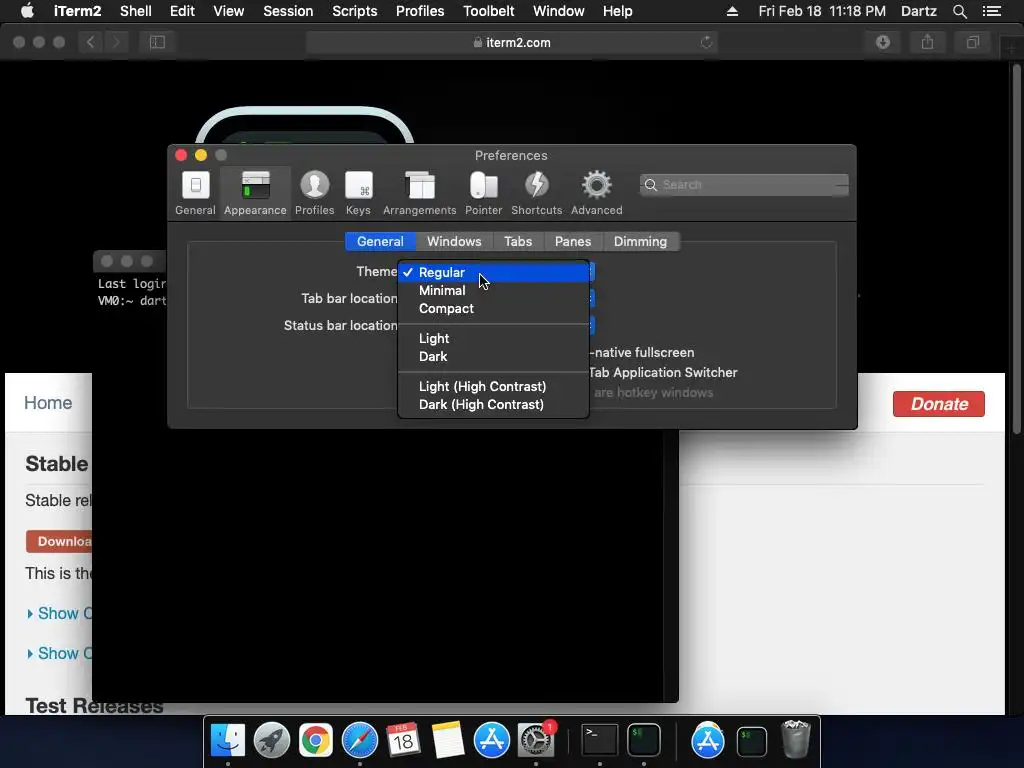Viewport: 1024px width, 768px height.
Task: Open the Shell menu
Action: point(136,11)
